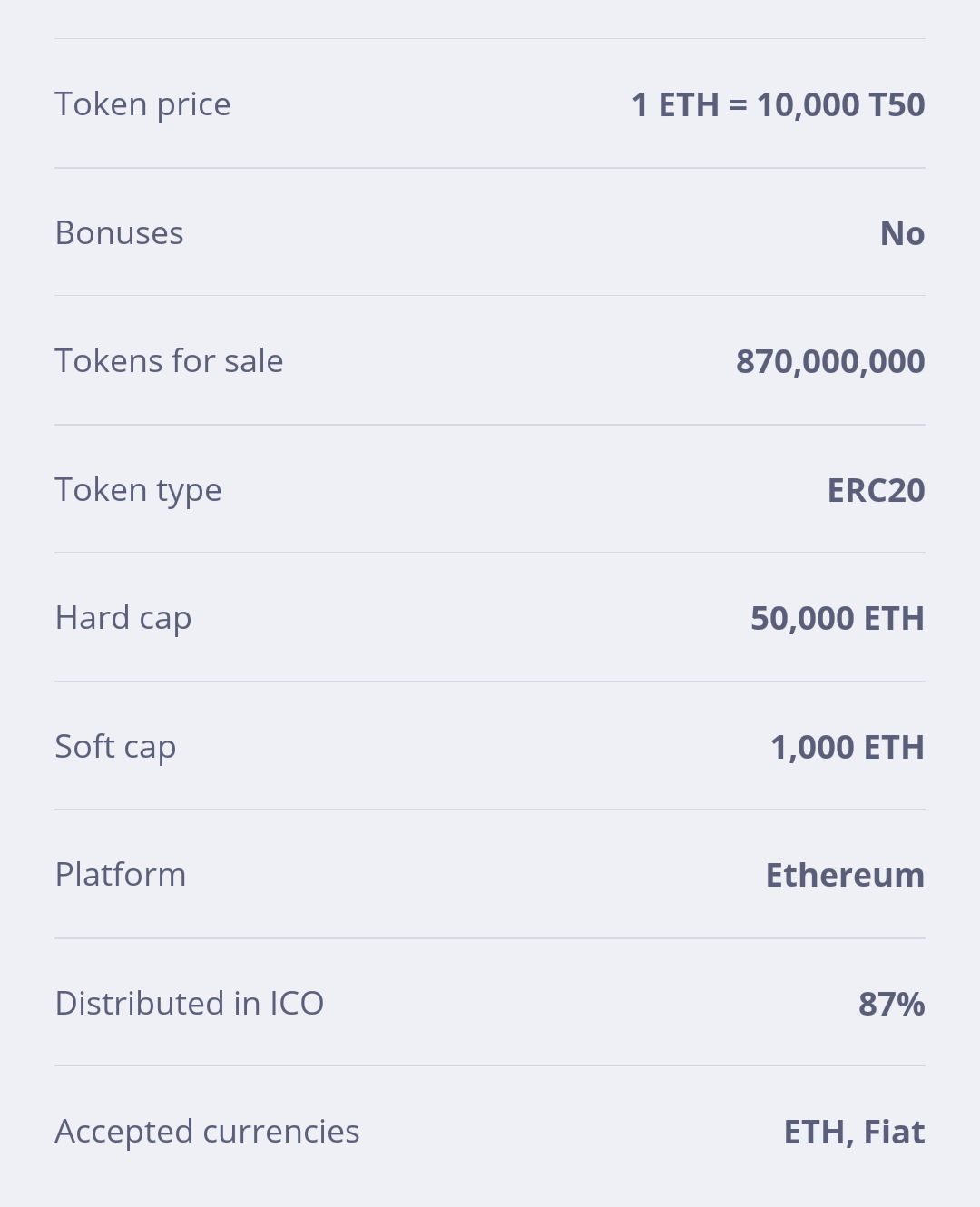Viewport: 980px width, 1207px height.
Task: Click the divider below the Platform row
Action: [x=490, y=938]
